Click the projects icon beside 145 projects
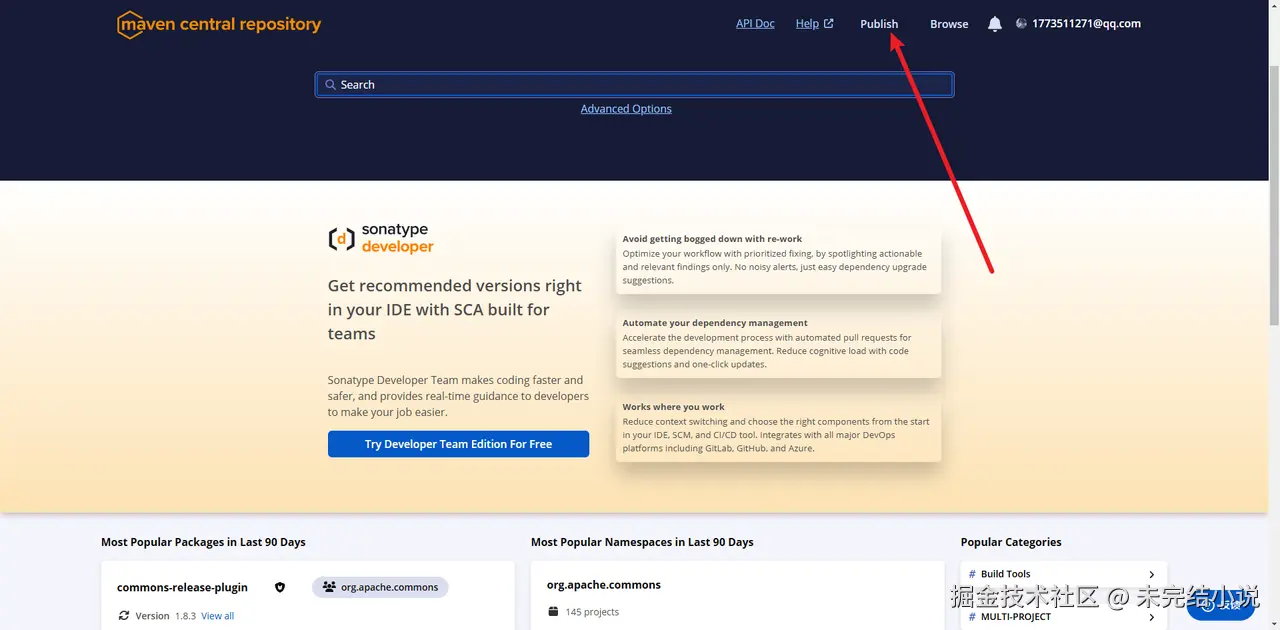This screenshot has width=1280, height=630. pos(553,612)
